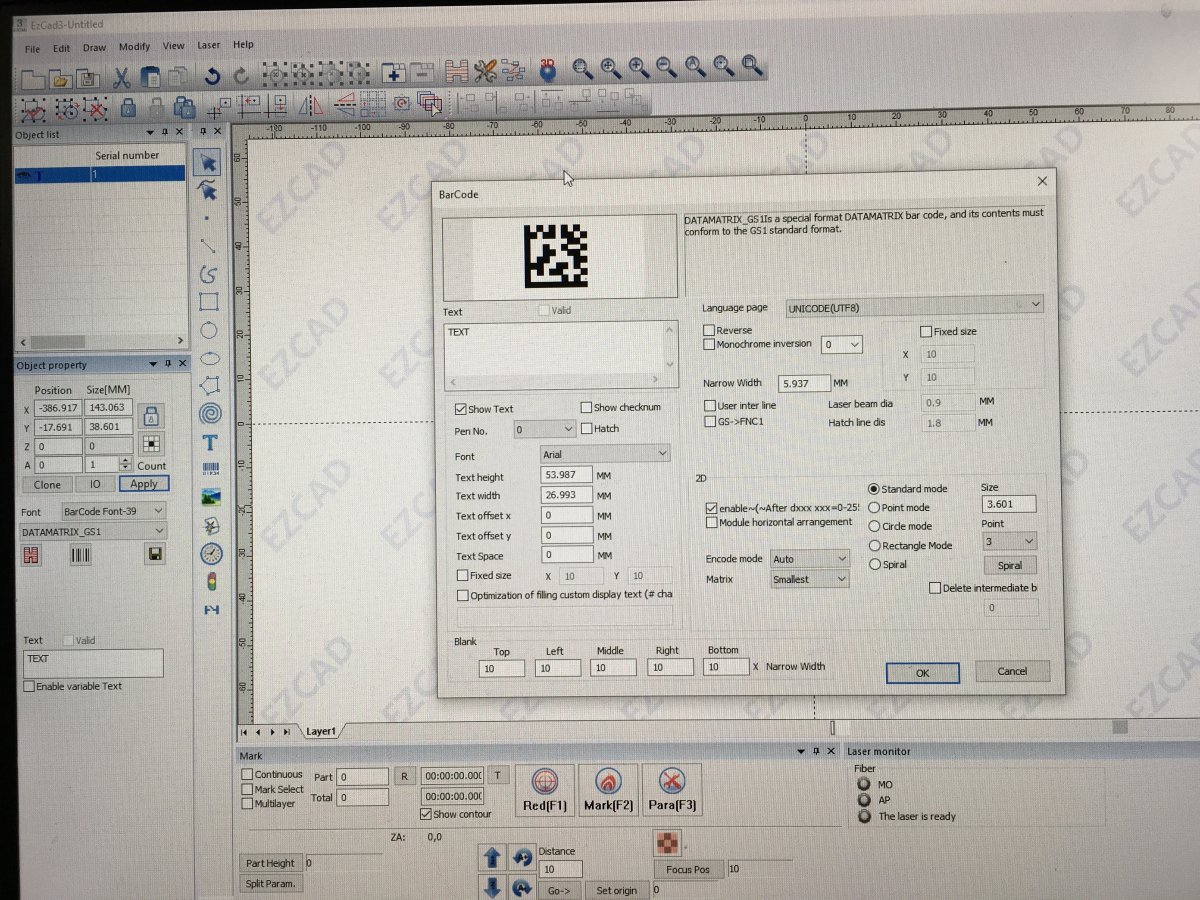Click the Mark(F2) laser button
Image resolution: width=1200 pixels, height=900 pixels.
click(x=608, y=790)
